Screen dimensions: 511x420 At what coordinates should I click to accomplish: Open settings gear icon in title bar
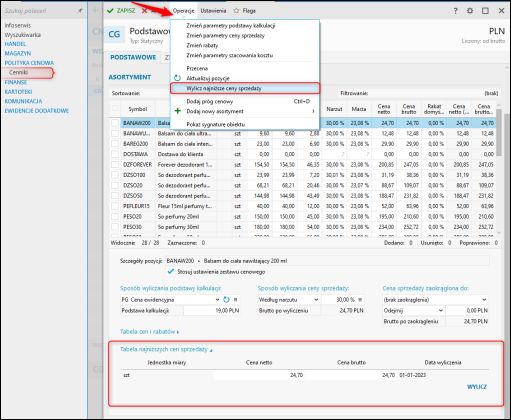(470, 11)
